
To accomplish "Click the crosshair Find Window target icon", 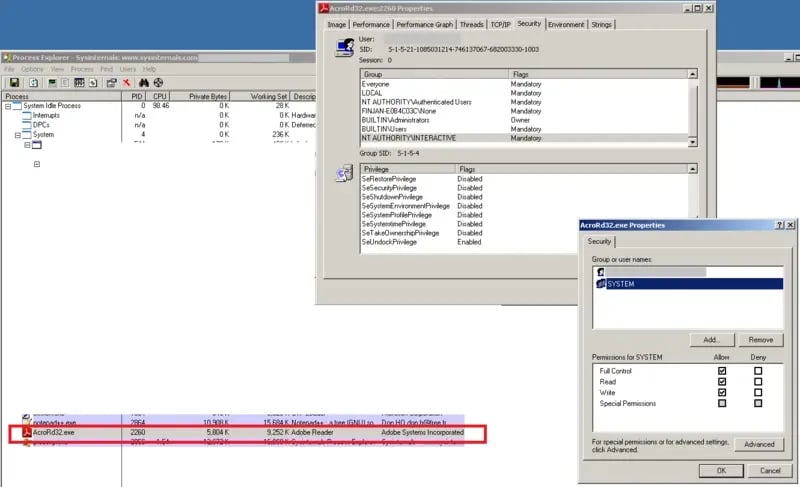I will pos(159,82).
